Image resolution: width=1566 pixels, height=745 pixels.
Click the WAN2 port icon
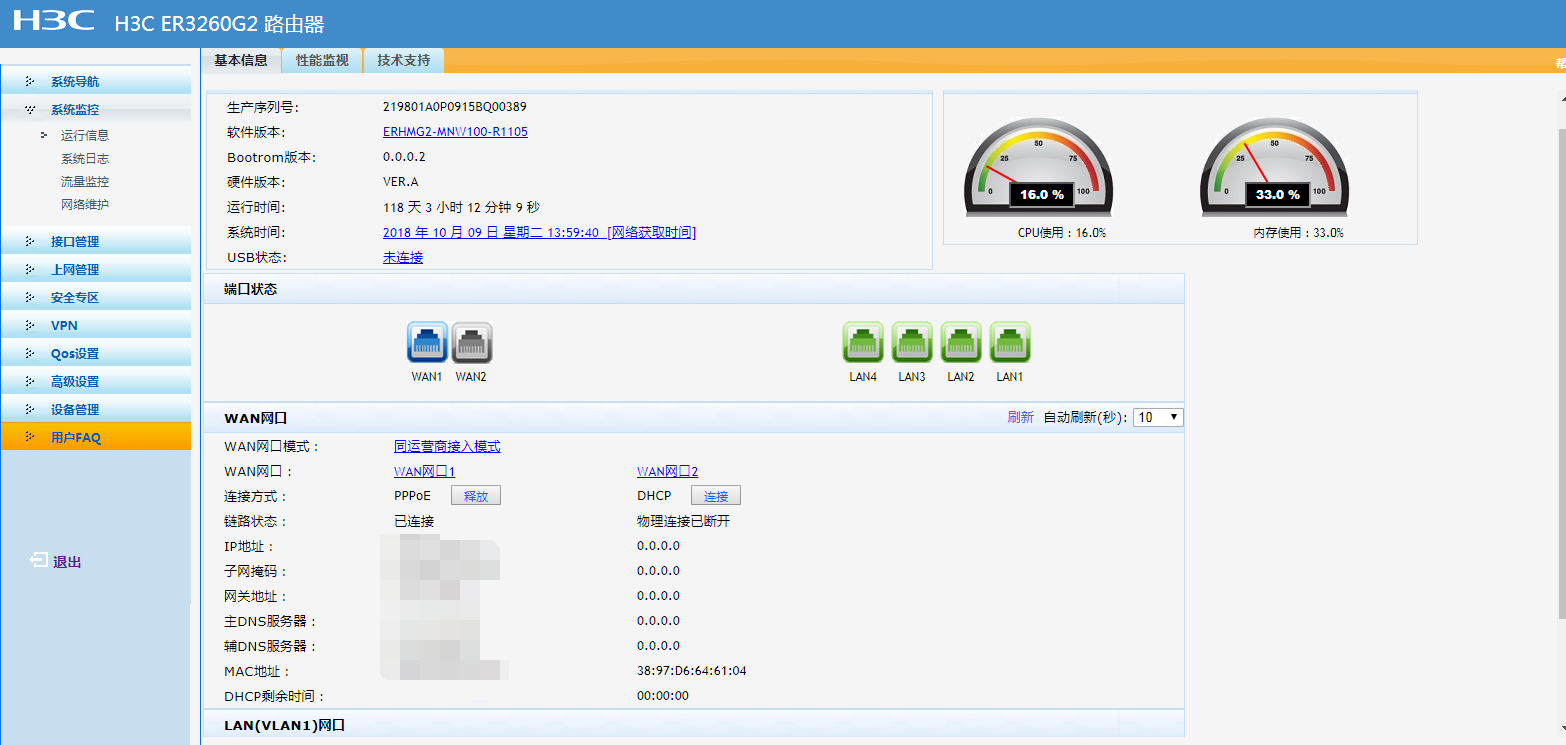[x=472, y=343]
